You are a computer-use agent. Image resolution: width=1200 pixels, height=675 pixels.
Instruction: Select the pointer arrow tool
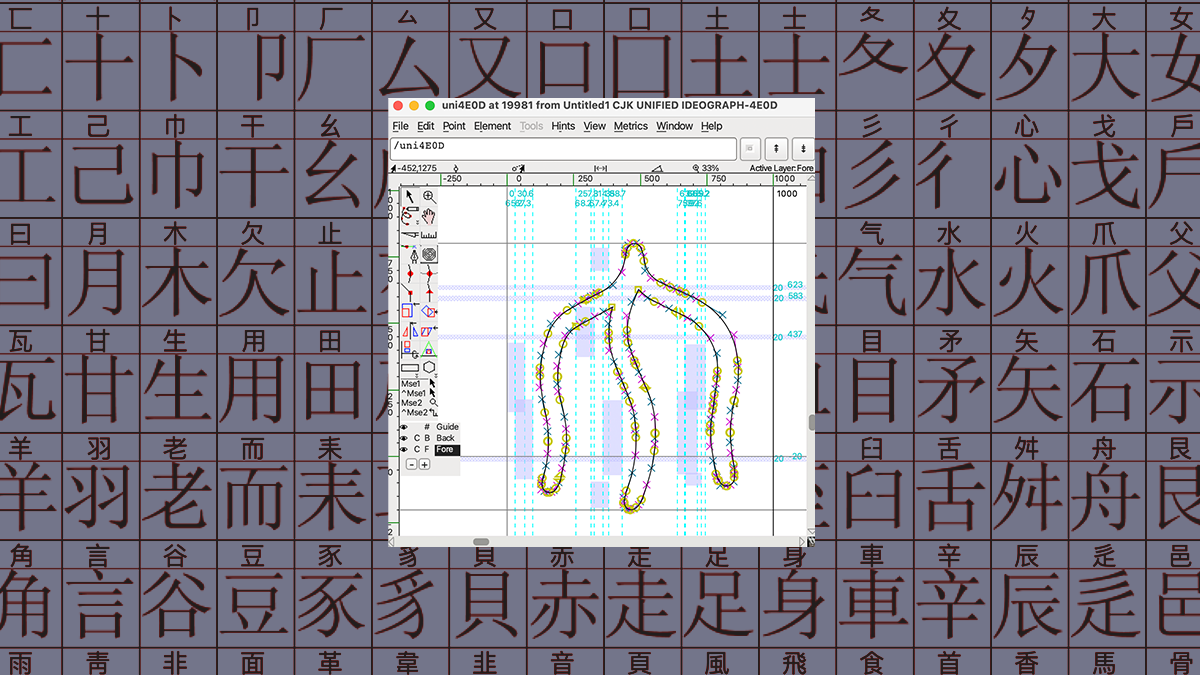click(x=410, y=197)
